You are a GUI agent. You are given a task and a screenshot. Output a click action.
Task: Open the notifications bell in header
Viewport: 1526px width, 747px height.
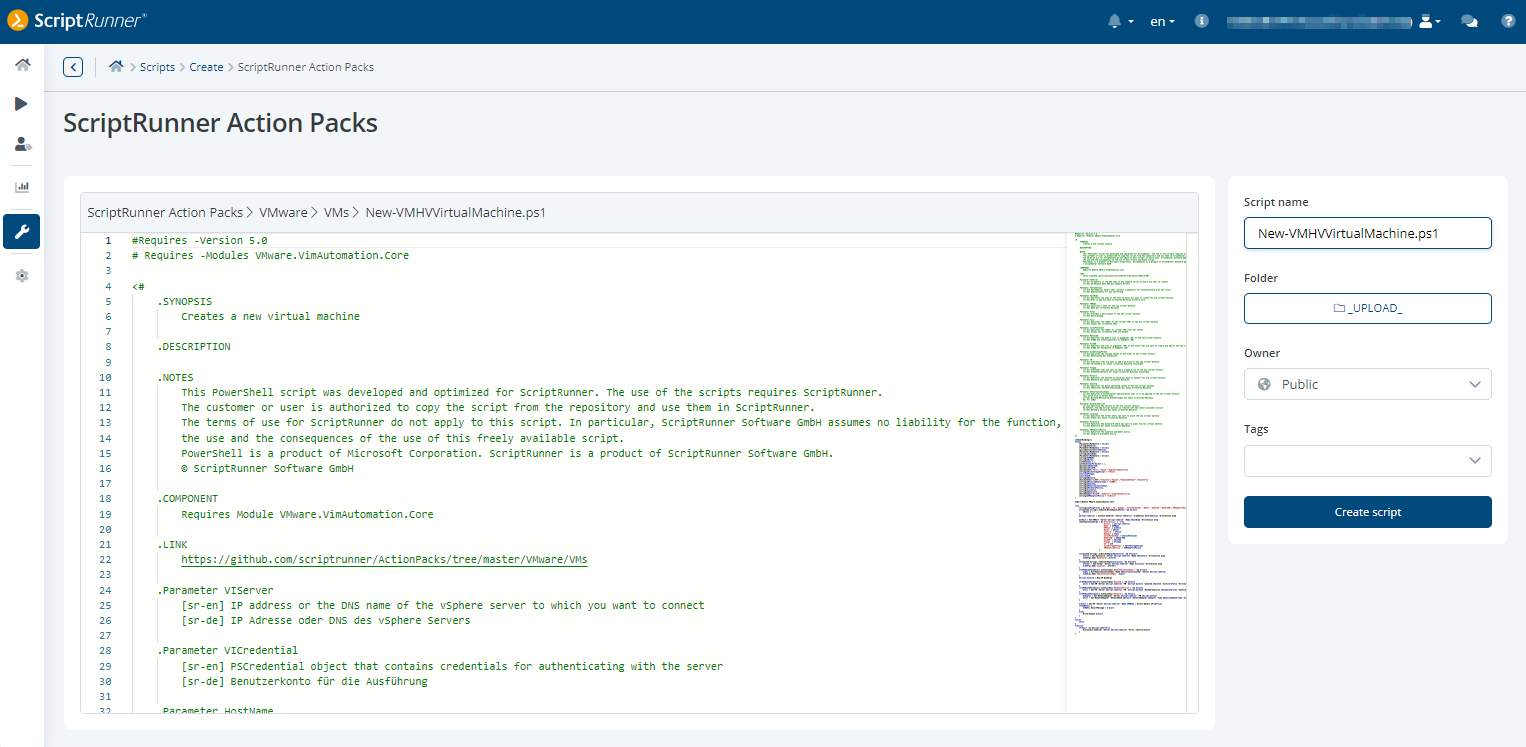[x=1116, y=21]
